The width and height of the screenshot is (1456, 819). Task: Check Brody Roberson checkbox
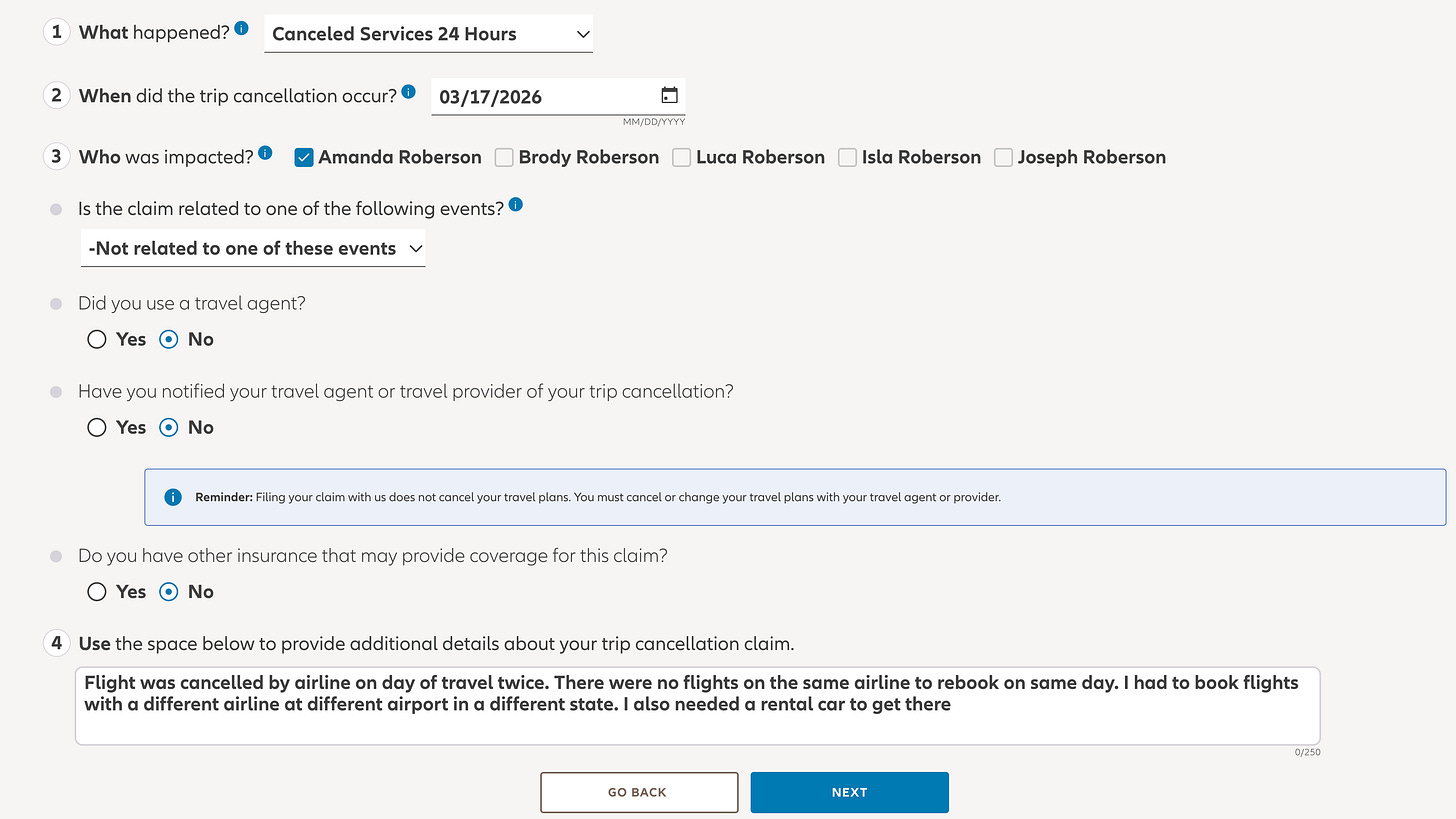click(x=504, y=157)
